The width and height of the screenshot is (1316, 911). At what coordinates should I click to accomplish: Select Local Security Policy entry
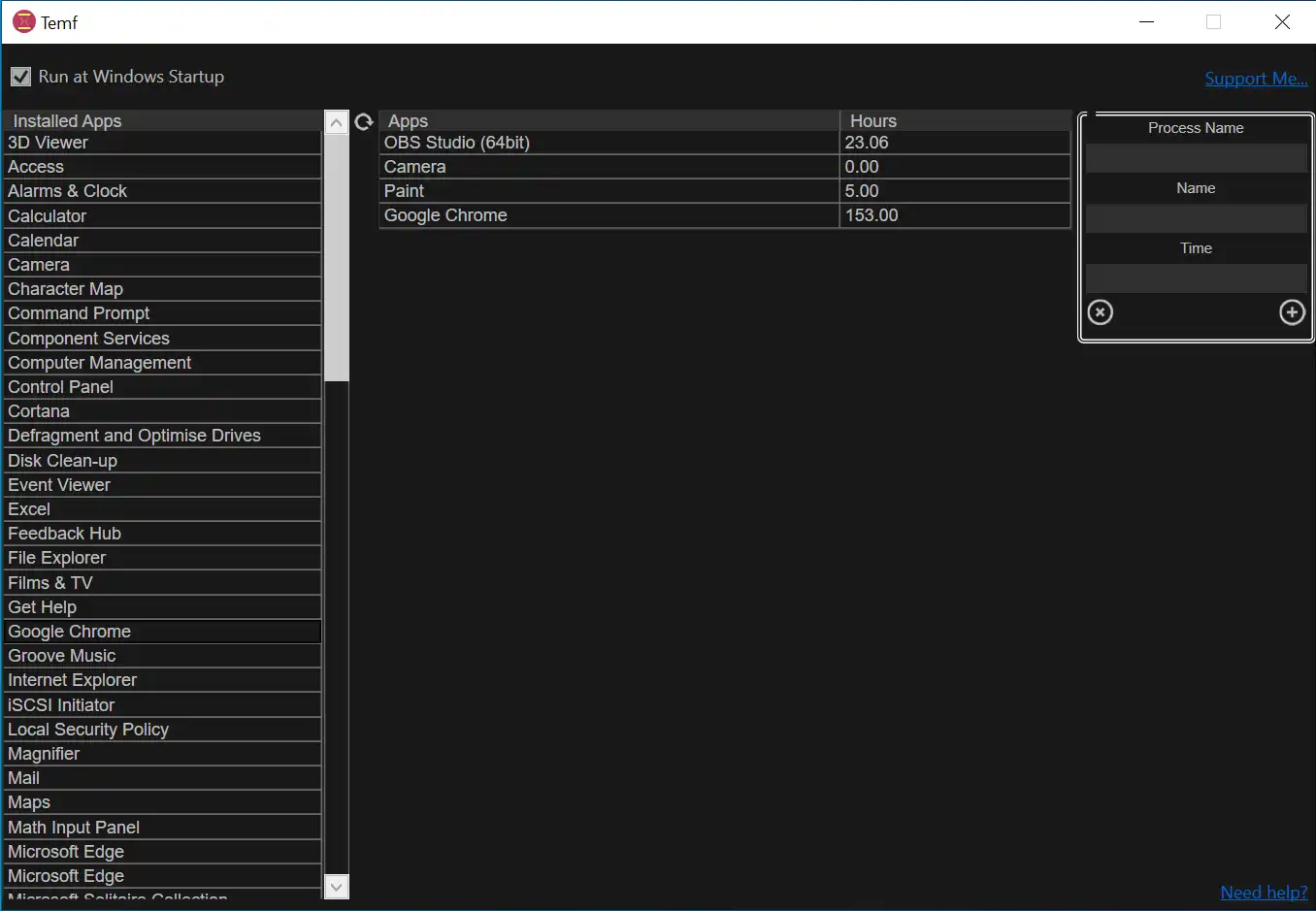tap(162, 730)
